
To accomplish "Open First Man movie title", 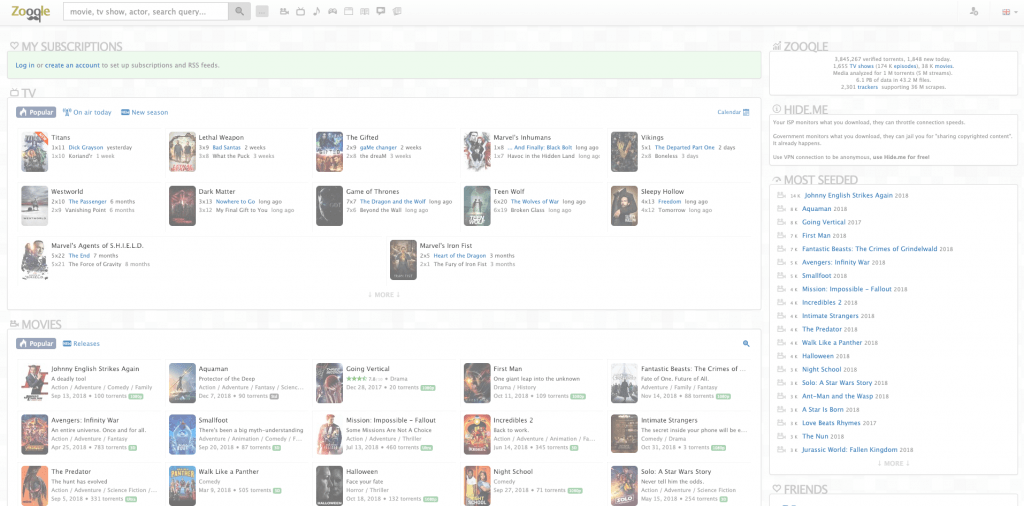I will tap(508, 369).
